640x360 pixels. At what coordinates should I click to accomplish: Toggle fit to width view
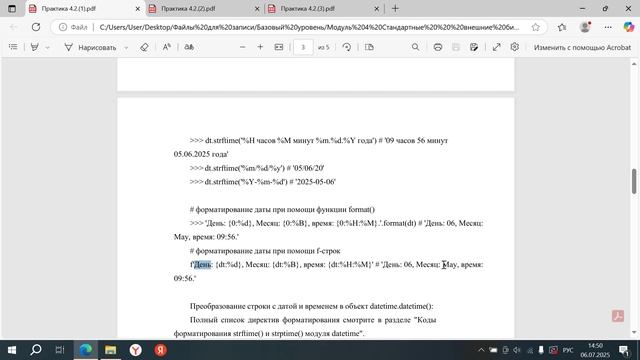pos(279,47)
